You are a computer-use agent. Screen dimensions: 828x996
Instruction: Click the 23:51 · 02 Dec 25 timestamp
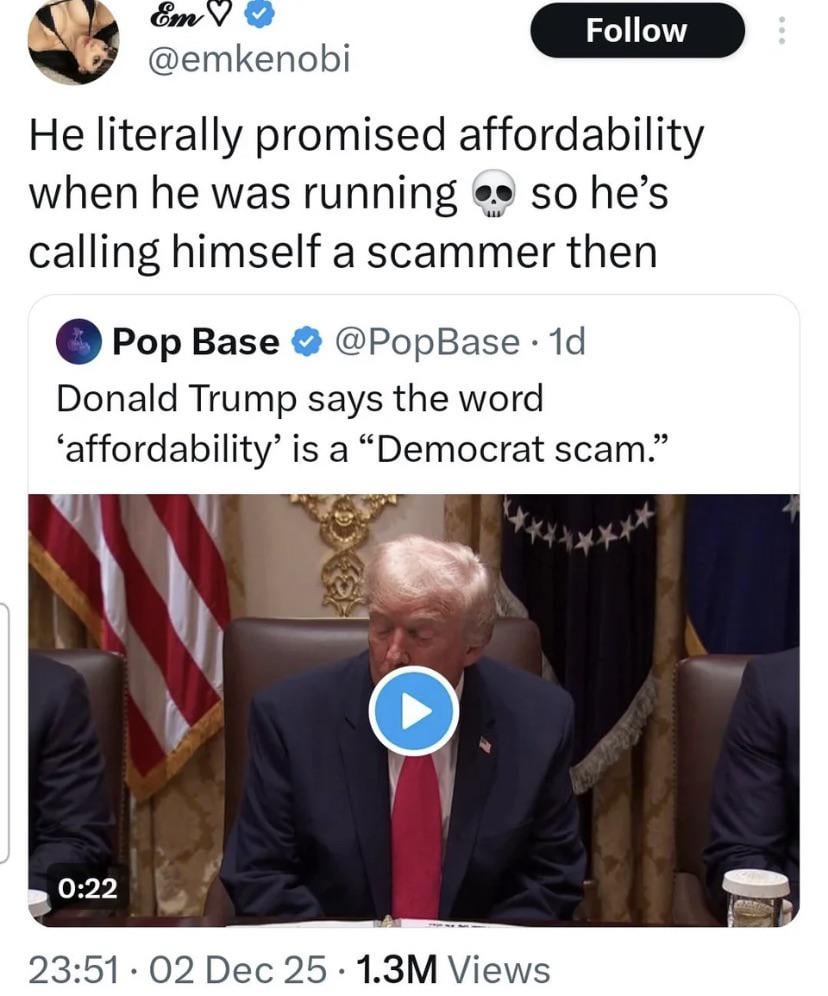point(178,970)
